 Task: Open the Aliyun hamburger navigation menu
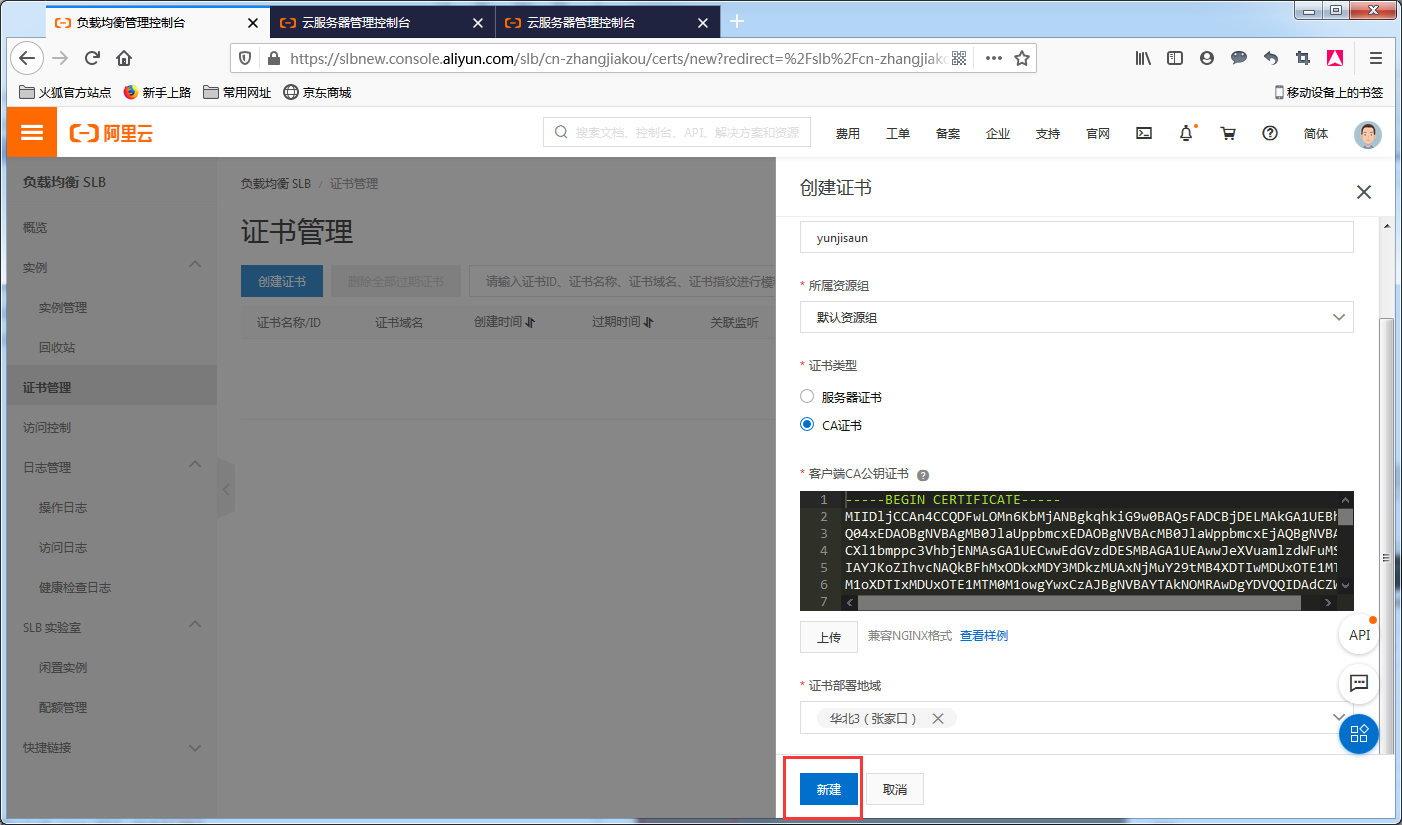(x=32, y=133)
